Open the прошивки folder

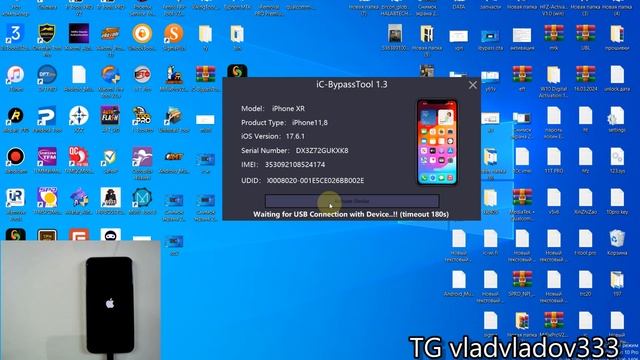(617, 33)
